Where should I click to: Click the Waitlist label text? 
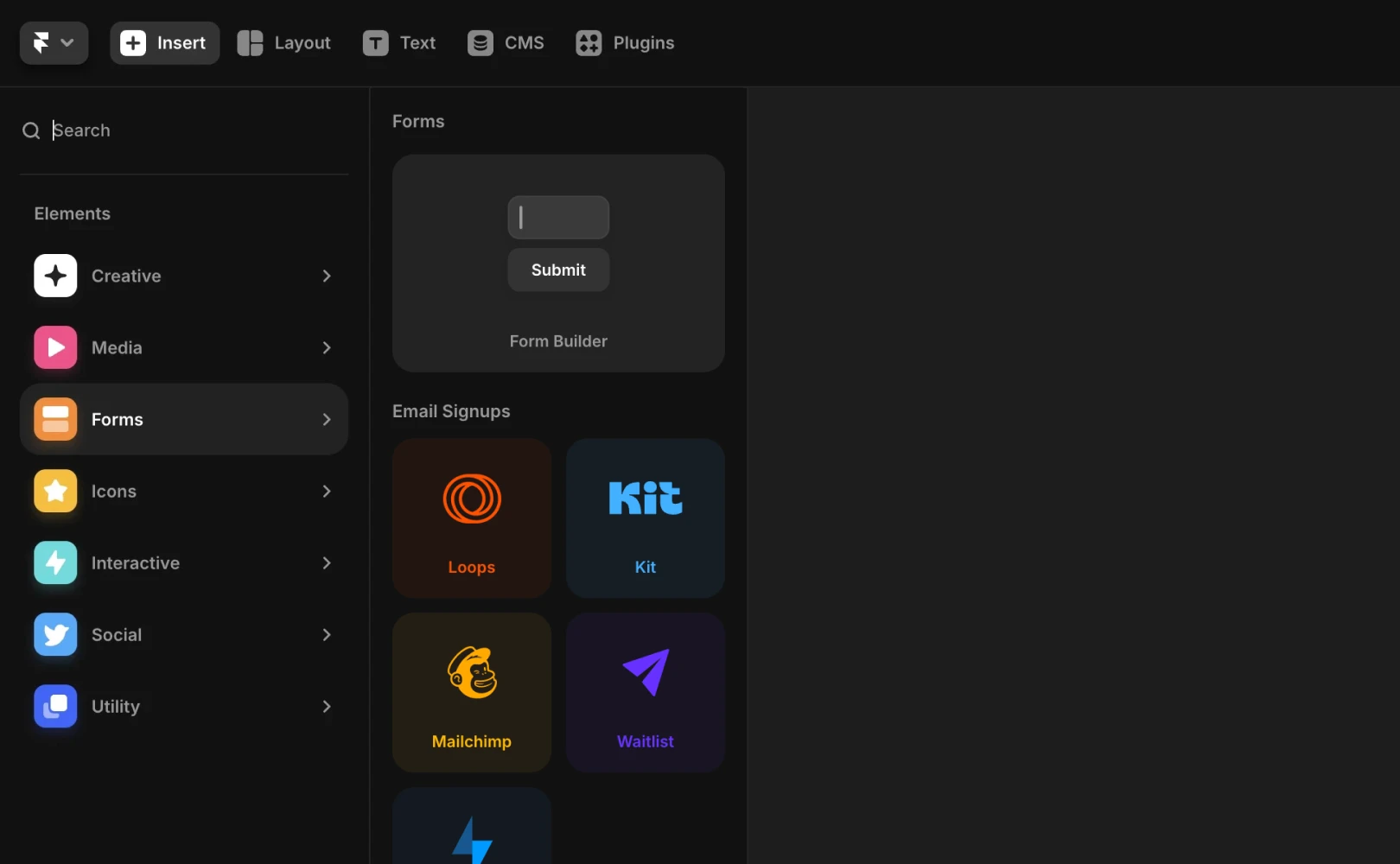(x=646, y=741)
